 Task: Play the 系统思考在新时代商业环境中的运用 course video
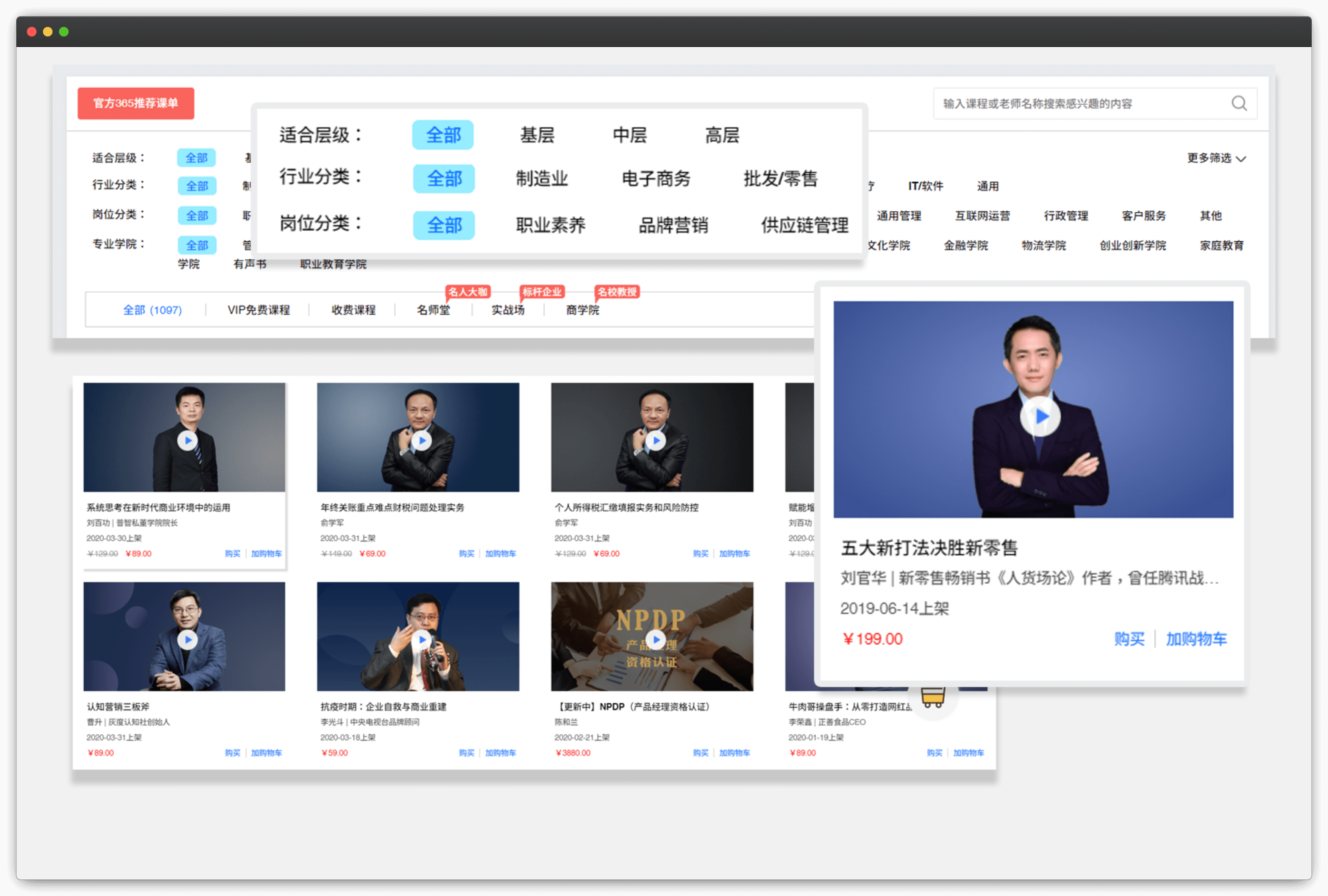coord(187,440)
